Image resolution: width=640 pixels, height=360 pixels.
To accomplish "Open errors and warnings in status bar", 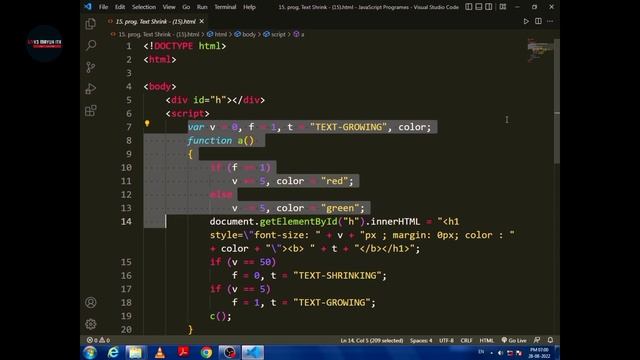I will tap(98, 340).
